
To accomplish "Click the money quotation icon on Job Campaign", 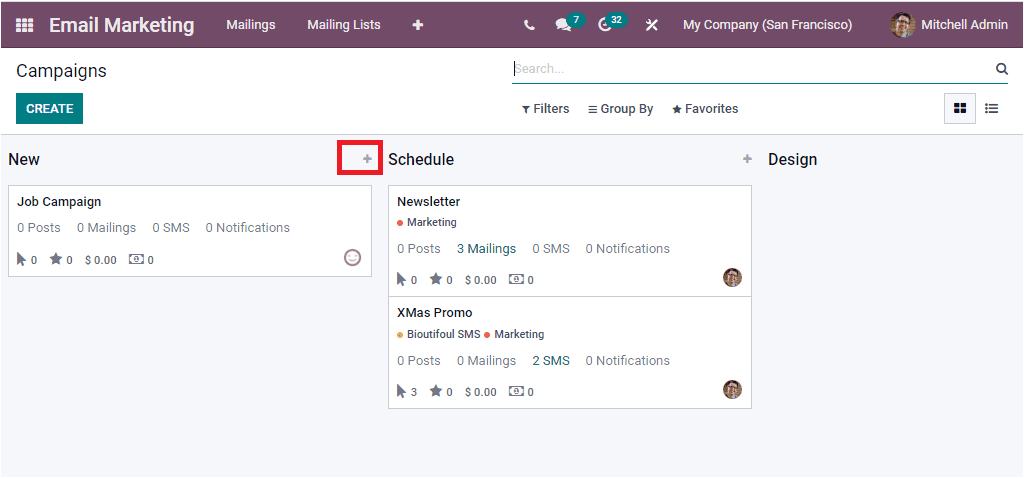I will pos(136,259).
